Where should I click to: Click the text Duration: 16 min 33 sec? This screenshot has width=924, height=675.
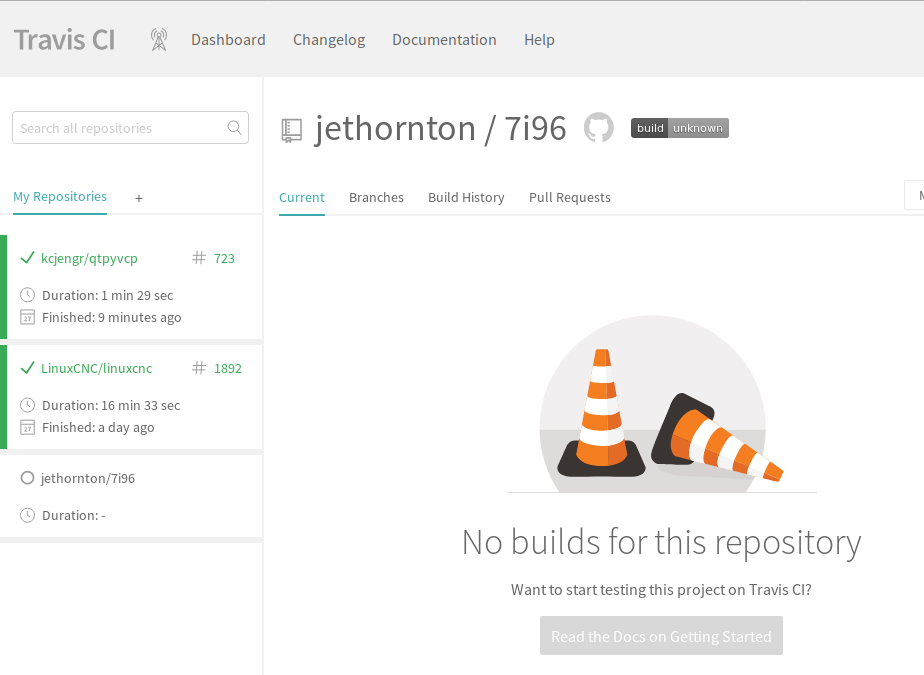coord(111,406)
